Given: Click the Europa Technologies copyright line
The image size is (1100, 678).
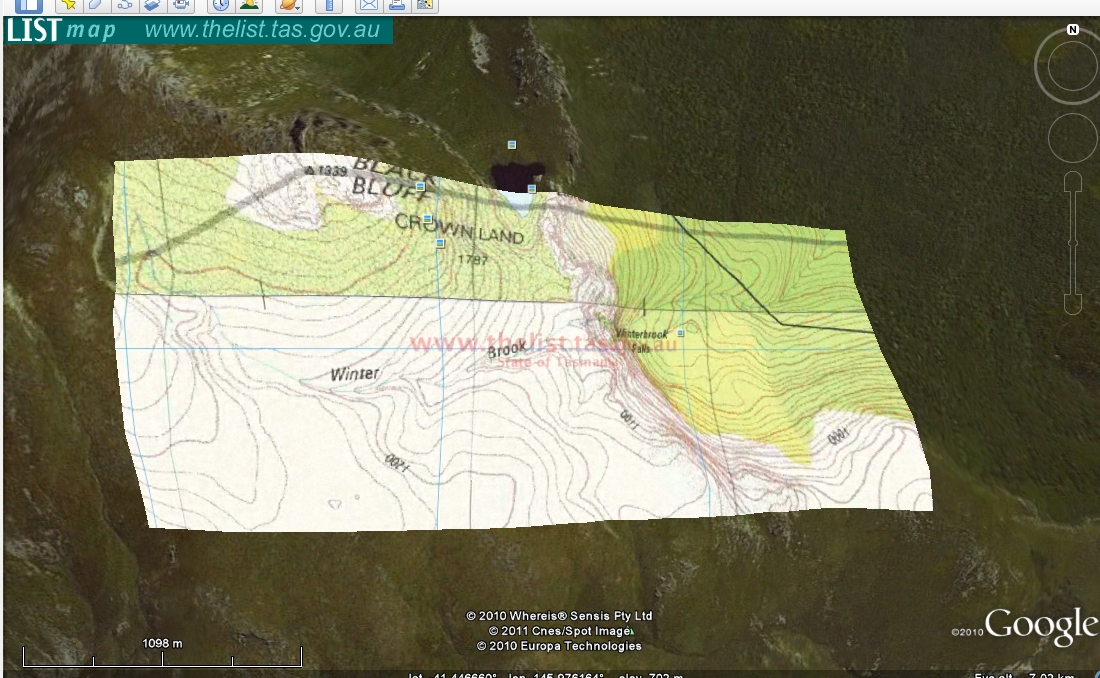Looking at the screenshot, I should 559,646.
